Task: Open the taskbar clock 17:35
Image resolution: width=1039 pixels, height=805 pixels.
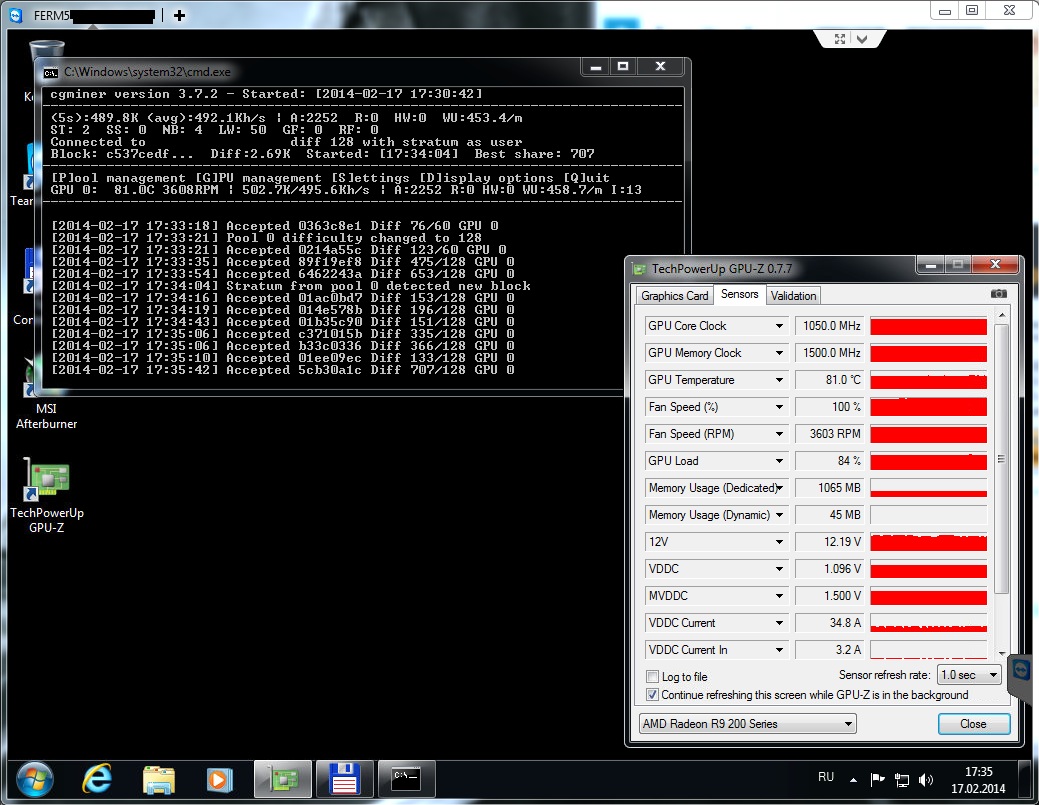Action: (x=978, y=780)
